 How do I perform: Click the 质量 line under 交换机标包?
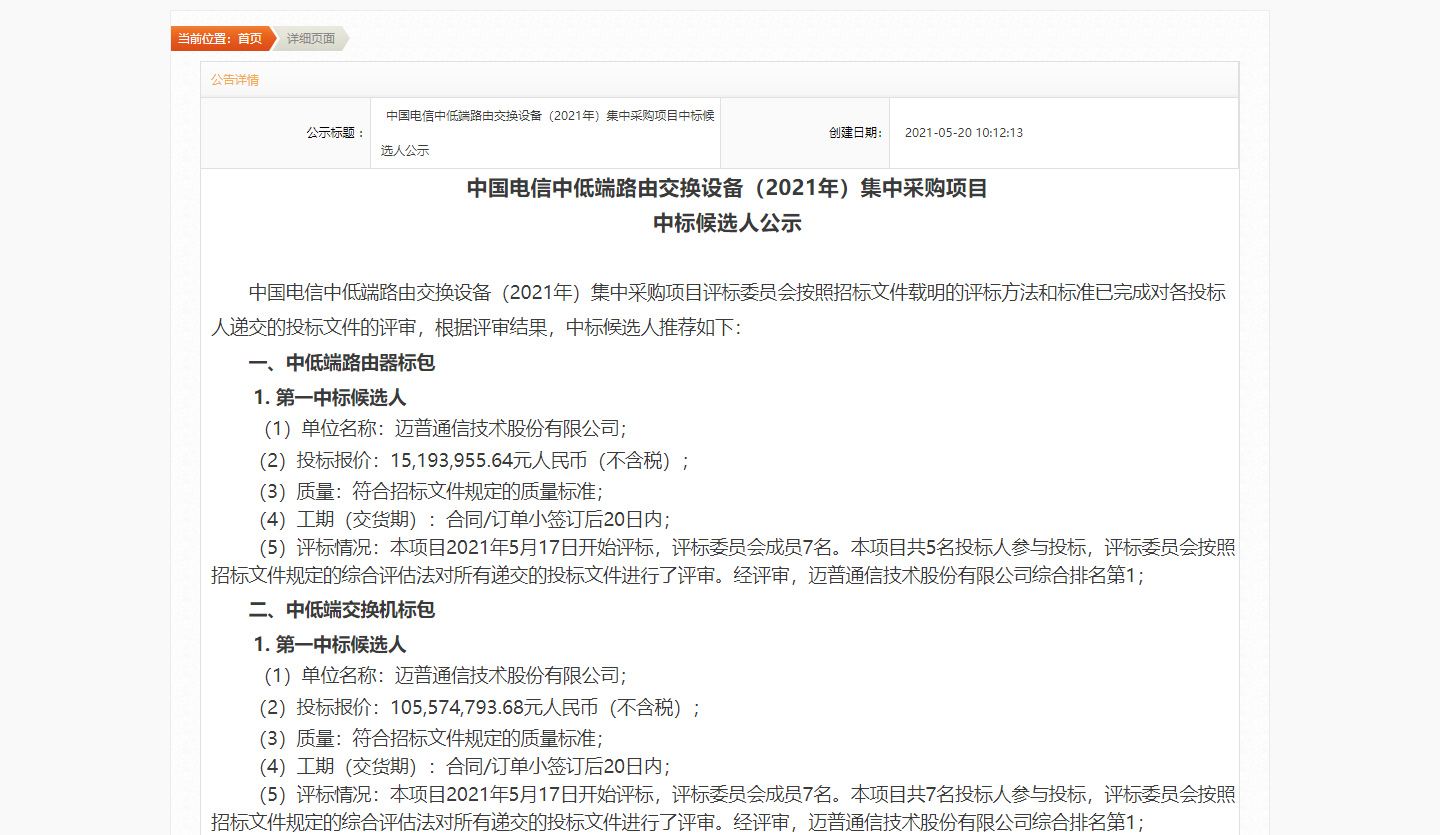(x=430, y=738)
